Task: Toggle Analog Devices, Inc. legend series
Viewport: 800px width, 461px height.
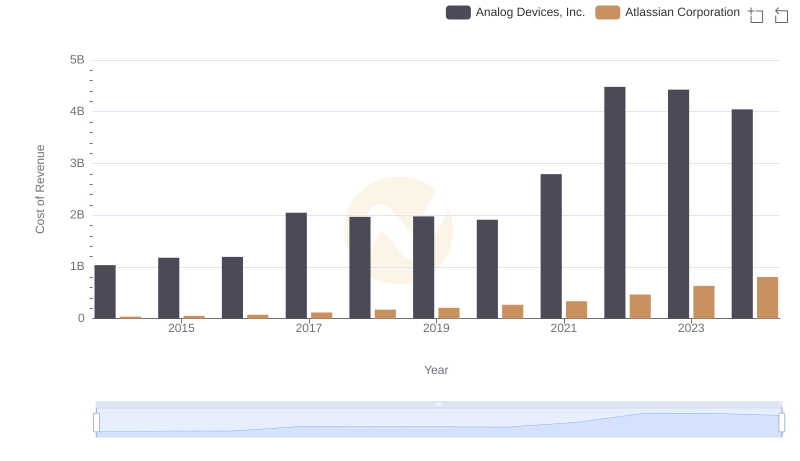Action: click(515, 12)
